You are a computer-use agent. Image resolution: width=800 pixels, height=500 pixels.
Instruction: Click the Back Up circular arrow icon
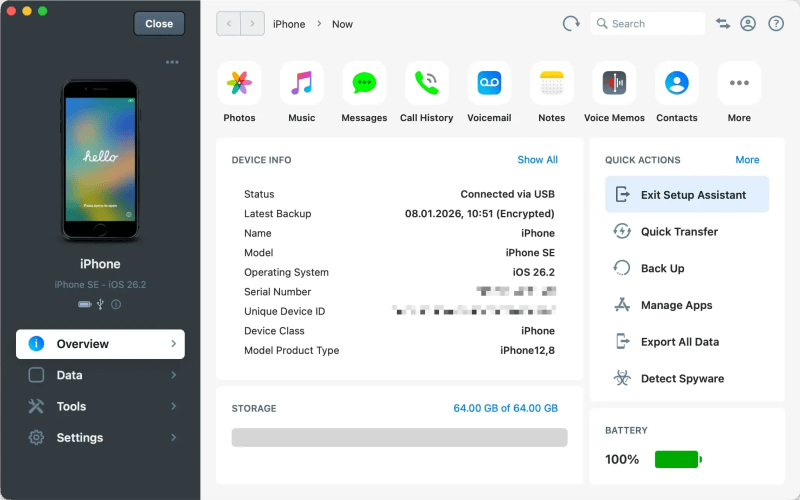(x=622, y=268)
